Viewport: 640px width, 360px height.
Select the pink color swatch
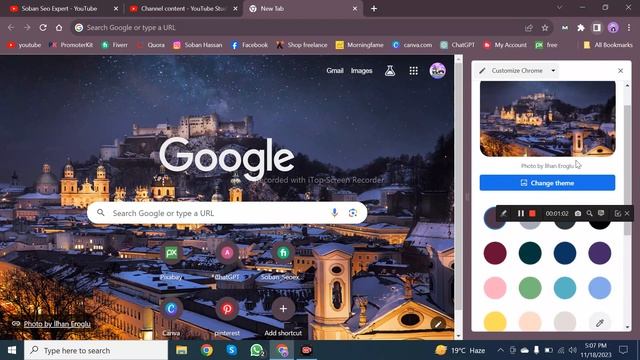pos(495,288)
